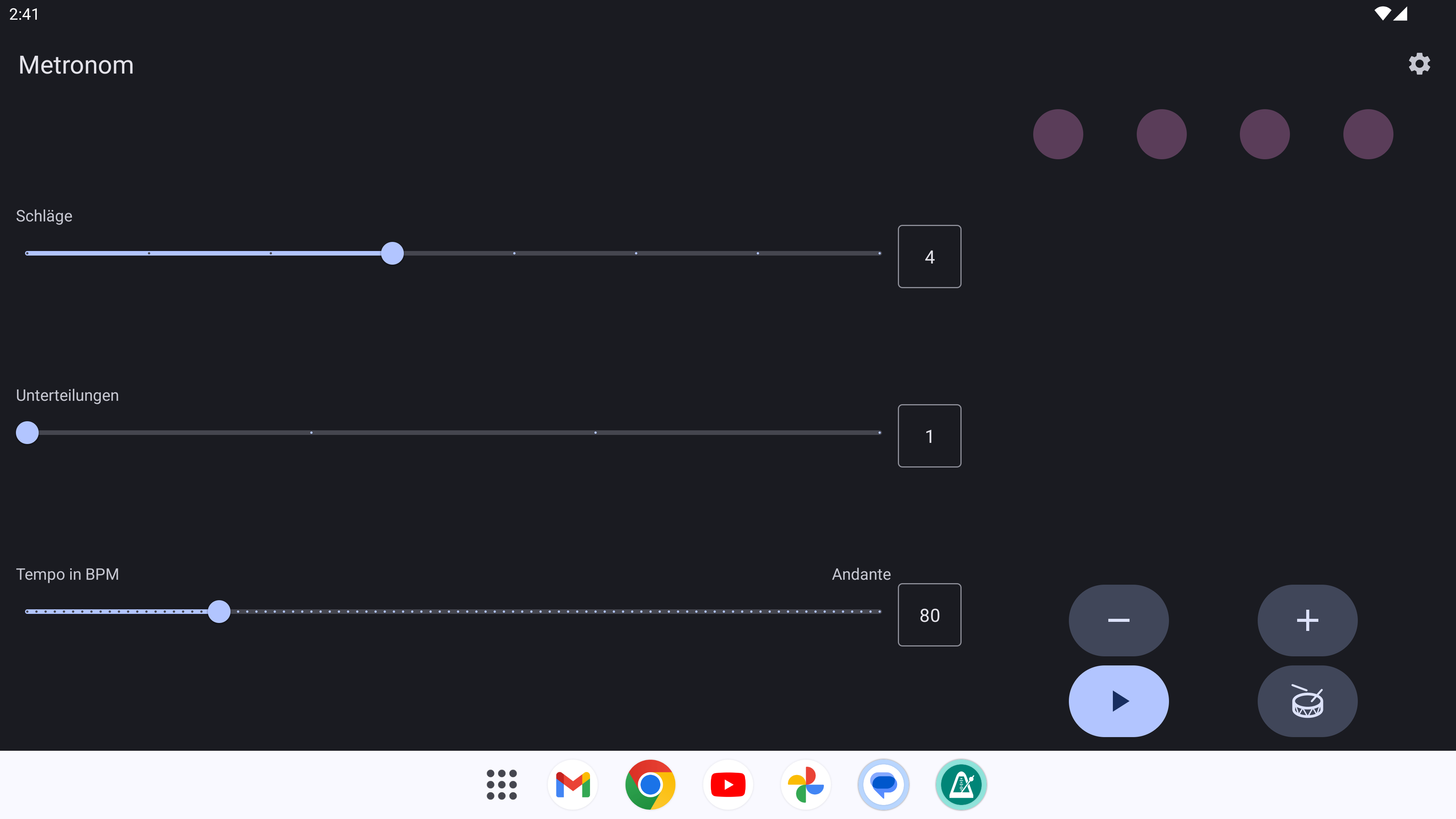Image resolution: width=1456 pixels, height=819 pixels.
Task: Decrease tempo with the minus button
Action: pyautogui.click(x=1118, y=620)
